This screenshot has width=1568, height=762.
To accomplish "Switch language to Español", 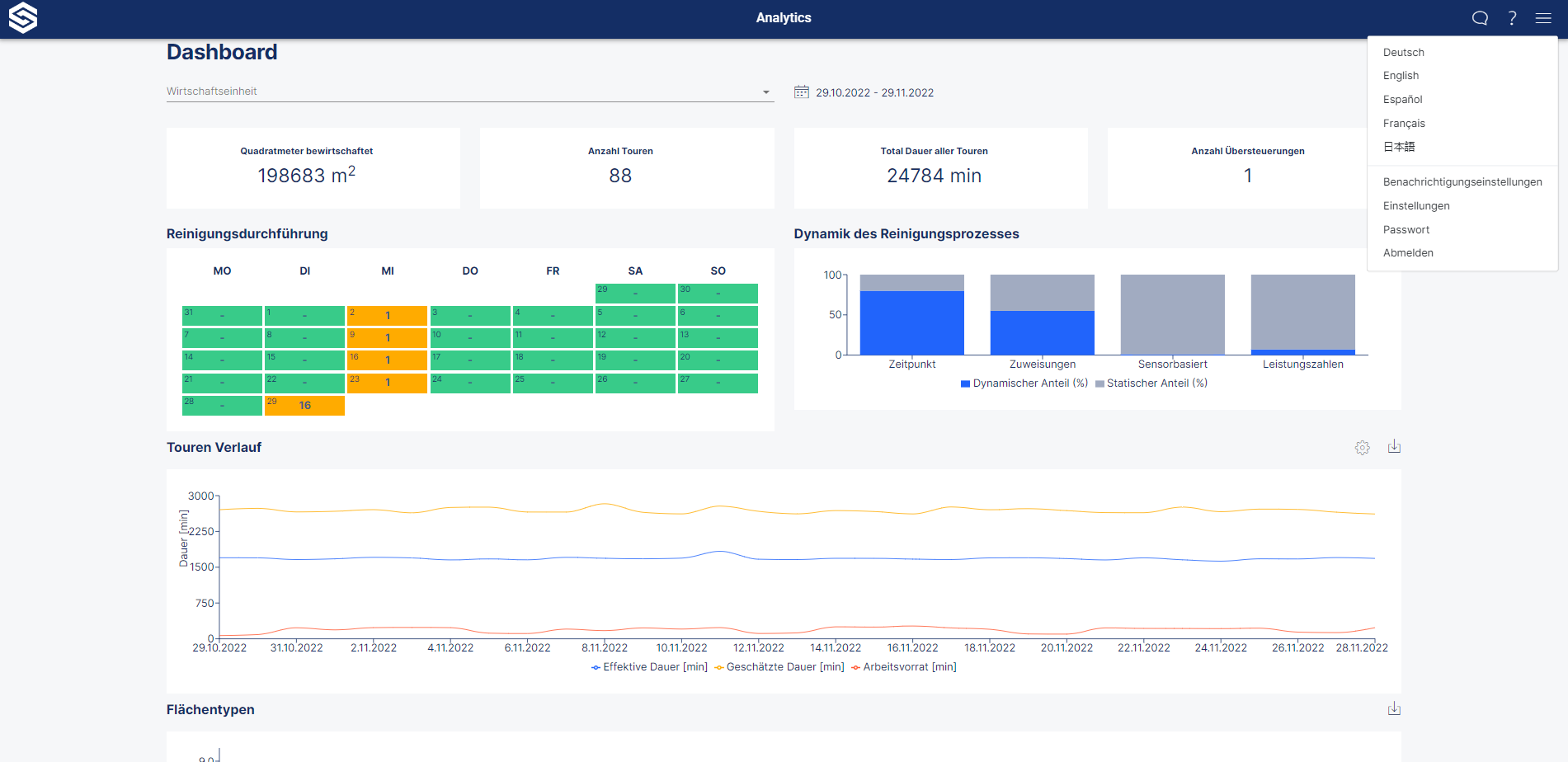I will [1402, 99].
